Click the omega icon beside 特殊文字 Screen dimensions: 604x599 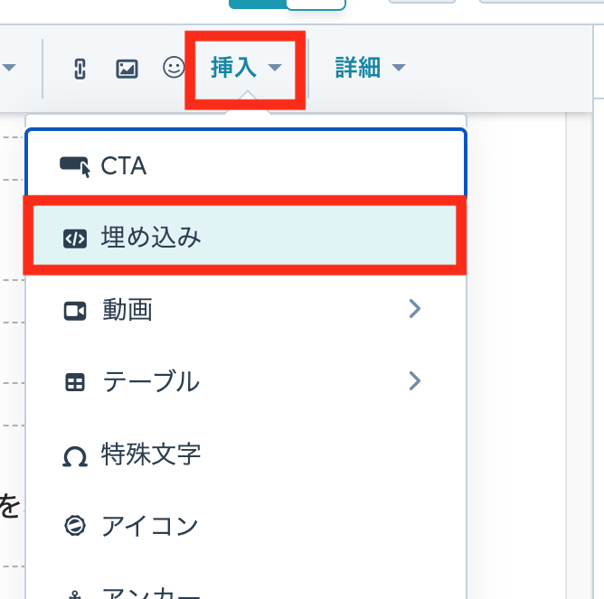(75, 455)
